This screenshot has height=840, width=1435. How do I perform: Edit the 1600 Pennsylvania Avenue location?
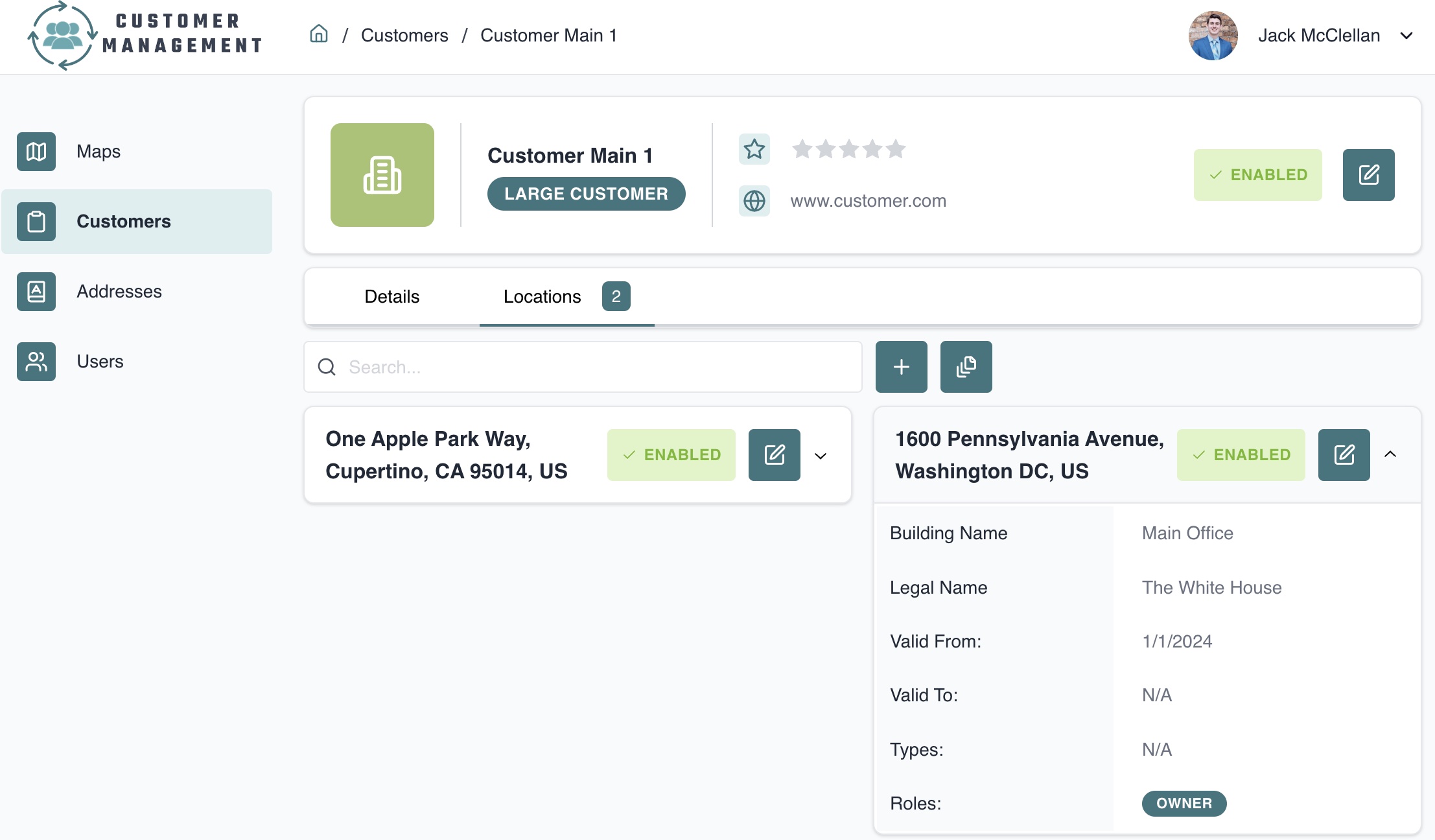pos(1344,455)
